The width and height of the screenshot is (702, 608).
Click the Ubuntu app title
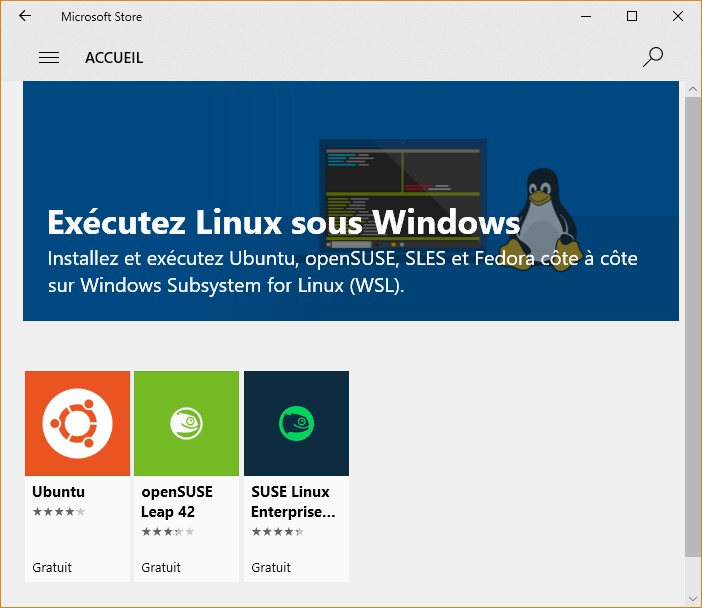[x=59, y=492]
